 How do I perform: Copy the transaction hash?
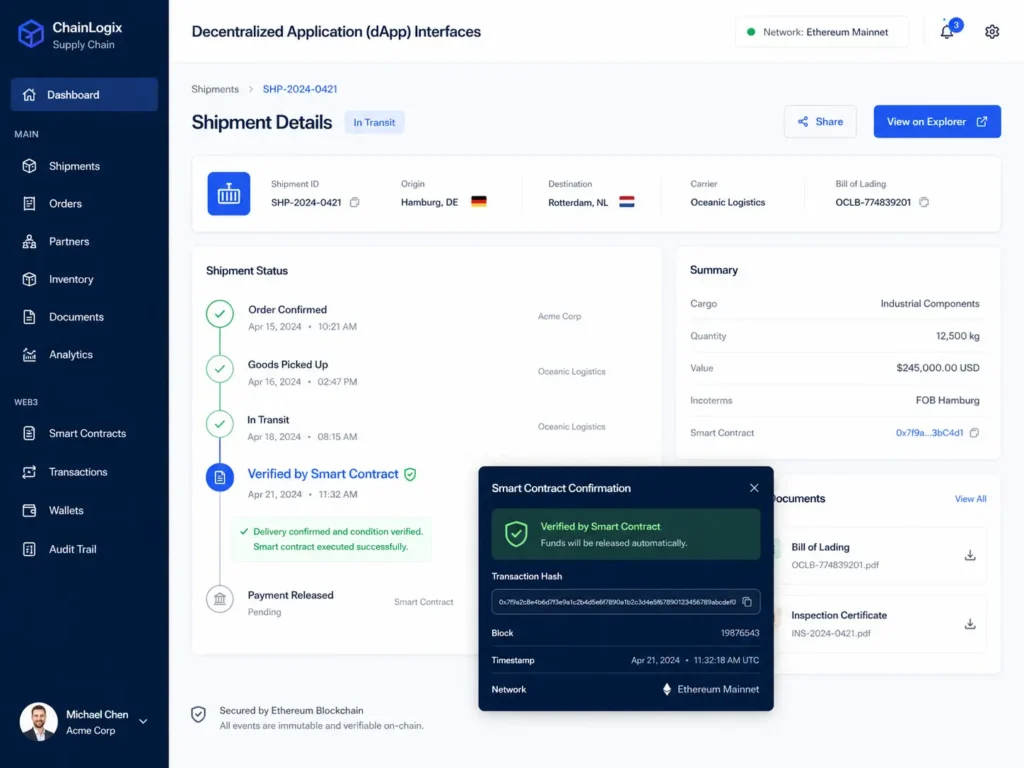coord(747,602)
